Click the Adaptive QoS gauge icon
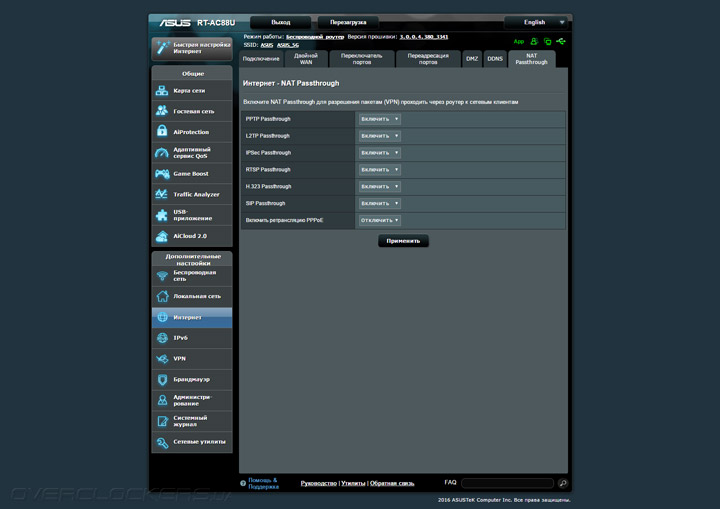The width and height of the screenshot is (720, 509). pos(162,153)
